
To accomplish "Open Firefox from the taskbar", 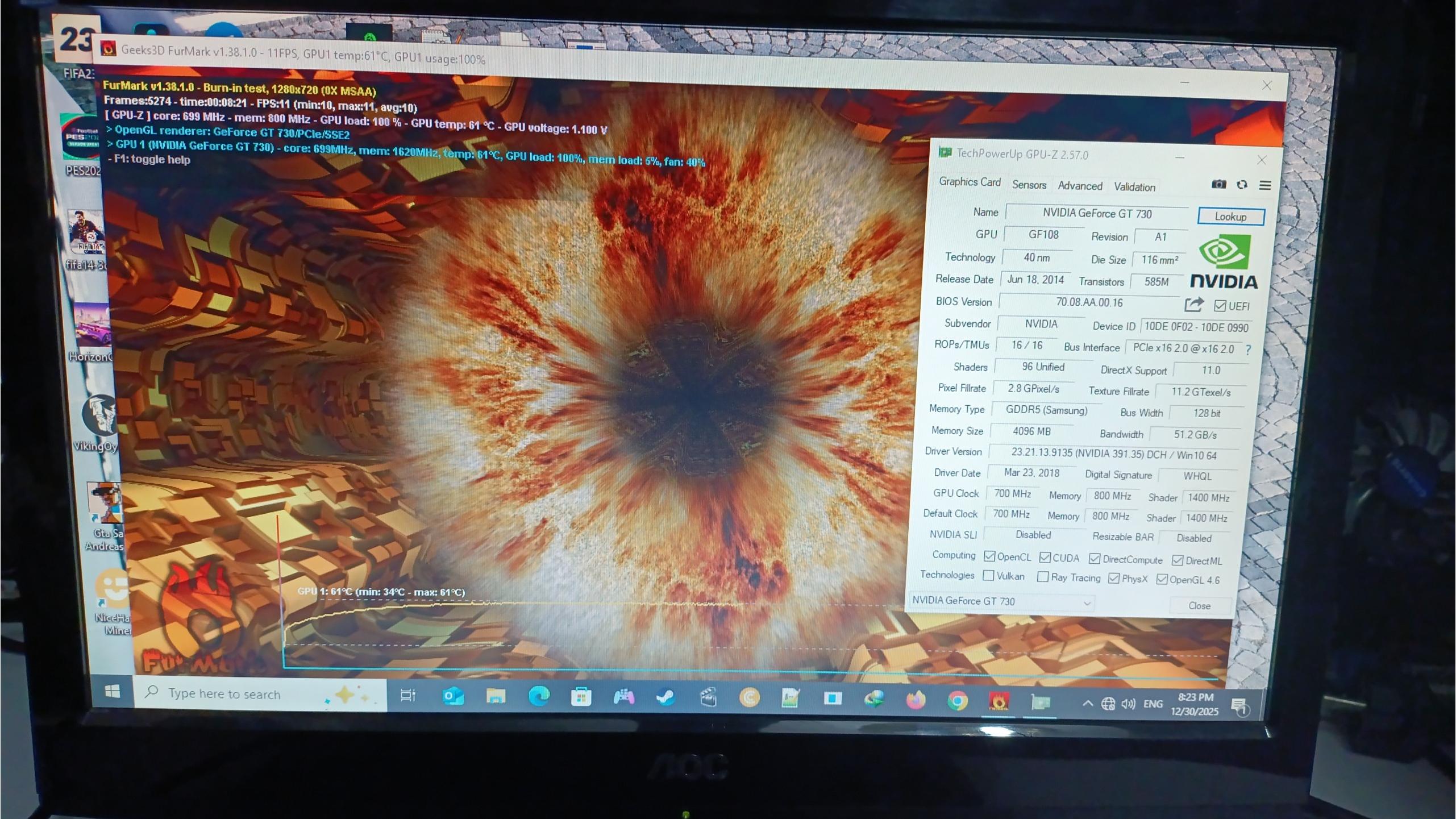I will (x=916, y=700).
